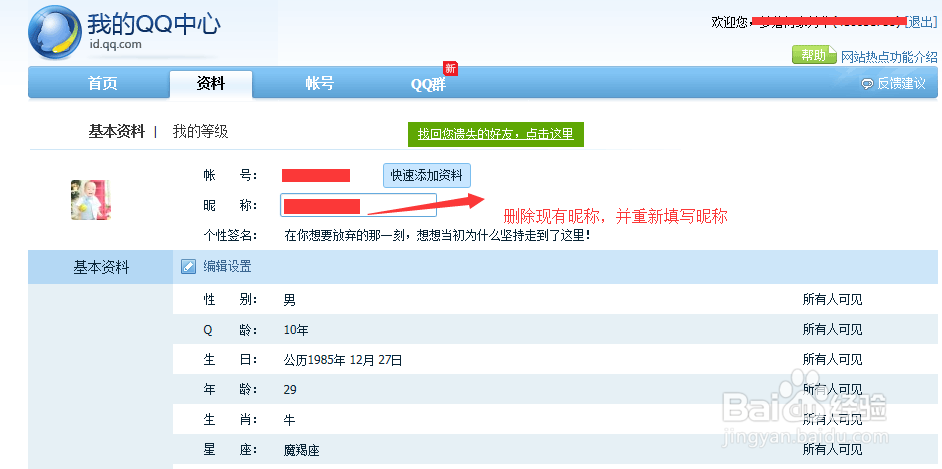Screen dimensions: 942x469
Task: Select 基本资料 in left sidebar
Action: click(101, 268)
